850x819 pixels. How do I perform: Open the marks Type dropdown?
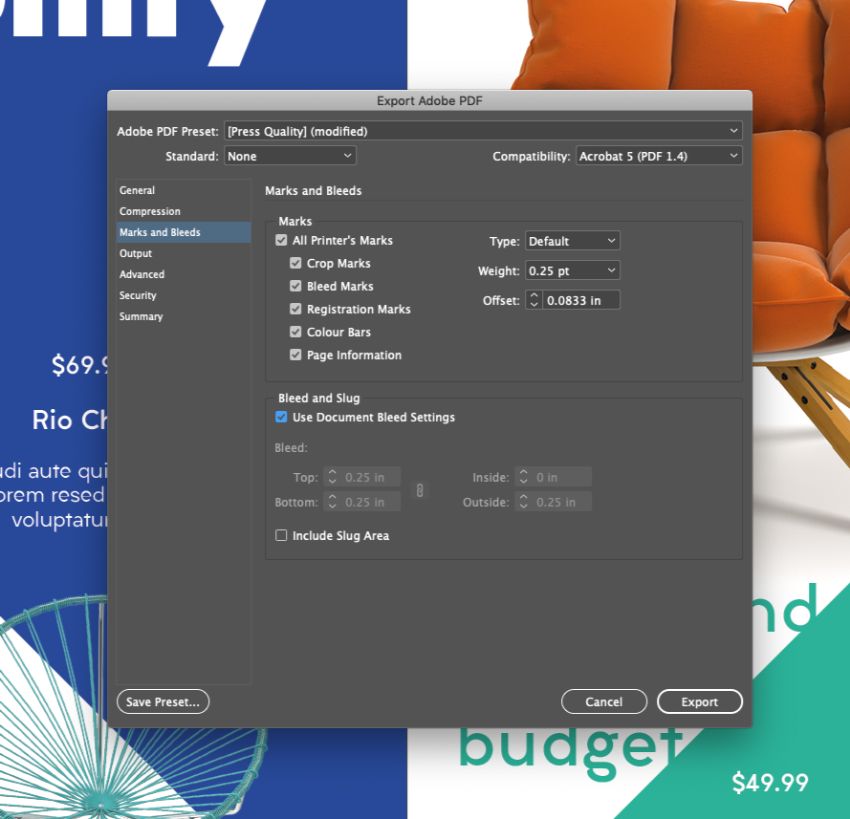pos(572,241)
